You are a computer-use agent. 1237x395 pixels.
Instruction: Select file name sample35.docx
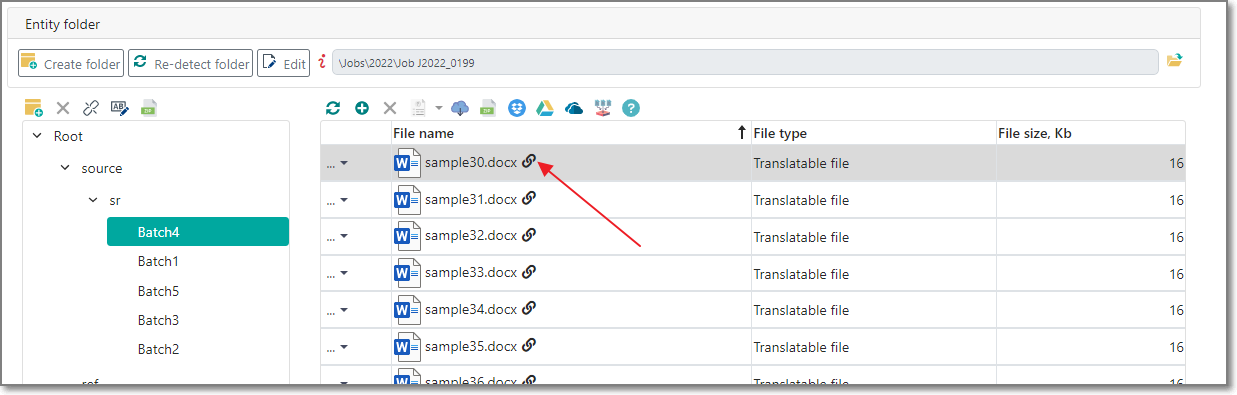click(x=471, y=347)
